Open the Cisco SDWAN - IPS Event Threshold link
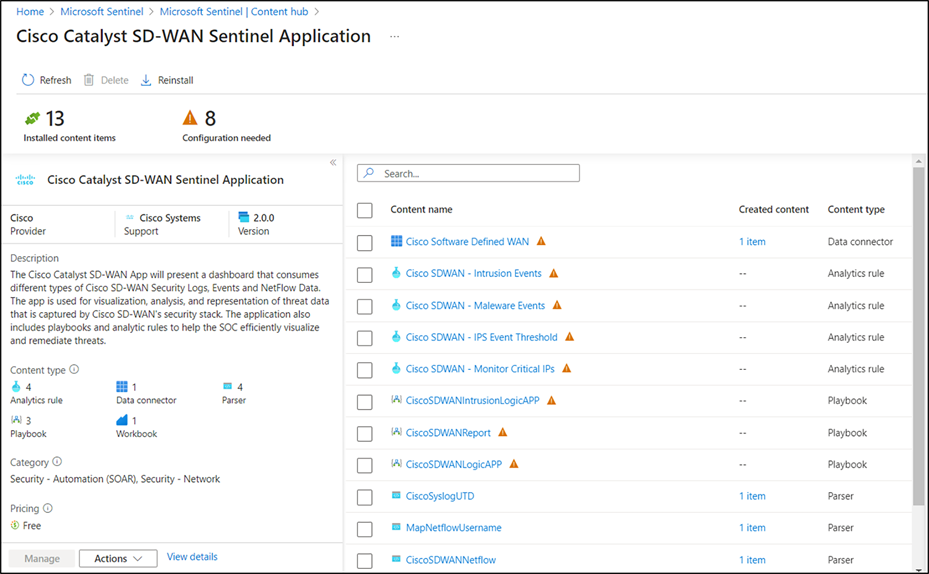 point(482,336)
